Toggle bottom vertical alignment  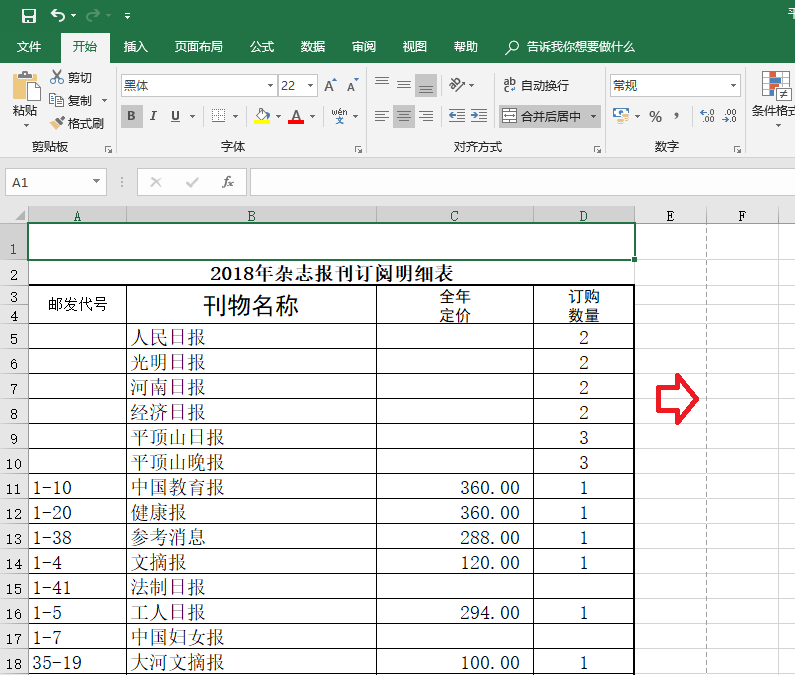coord(426,85)
